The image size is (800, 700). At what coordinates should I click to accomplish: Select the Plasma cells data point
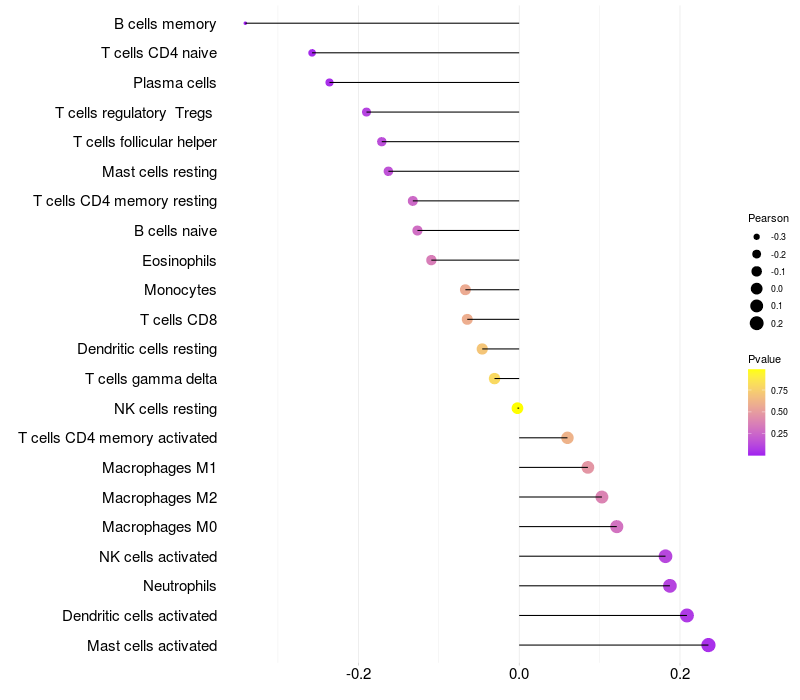click(x=330, y=83)
